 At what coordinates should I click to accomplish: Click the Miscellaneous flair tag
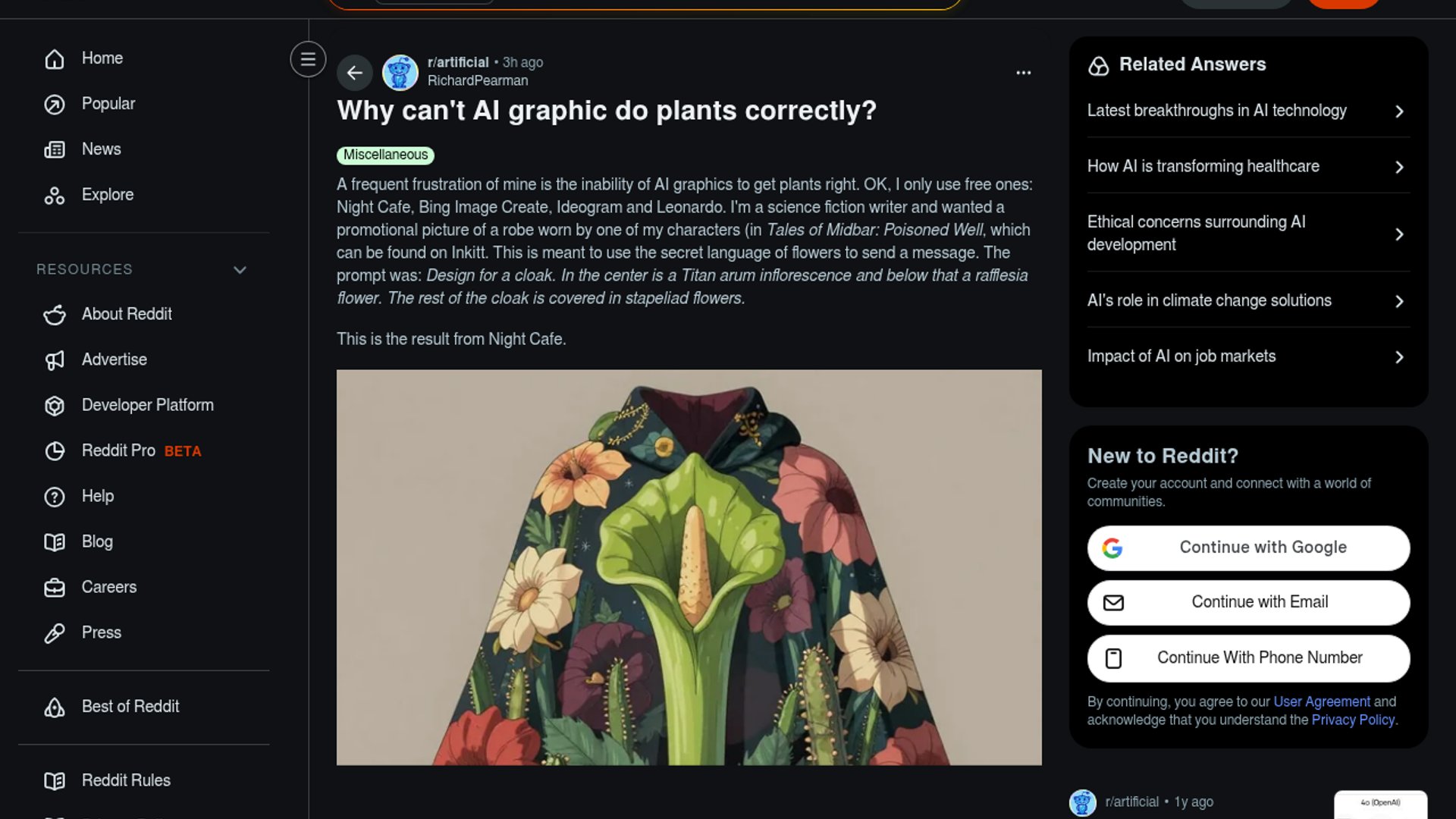click(x=385, y=155)
